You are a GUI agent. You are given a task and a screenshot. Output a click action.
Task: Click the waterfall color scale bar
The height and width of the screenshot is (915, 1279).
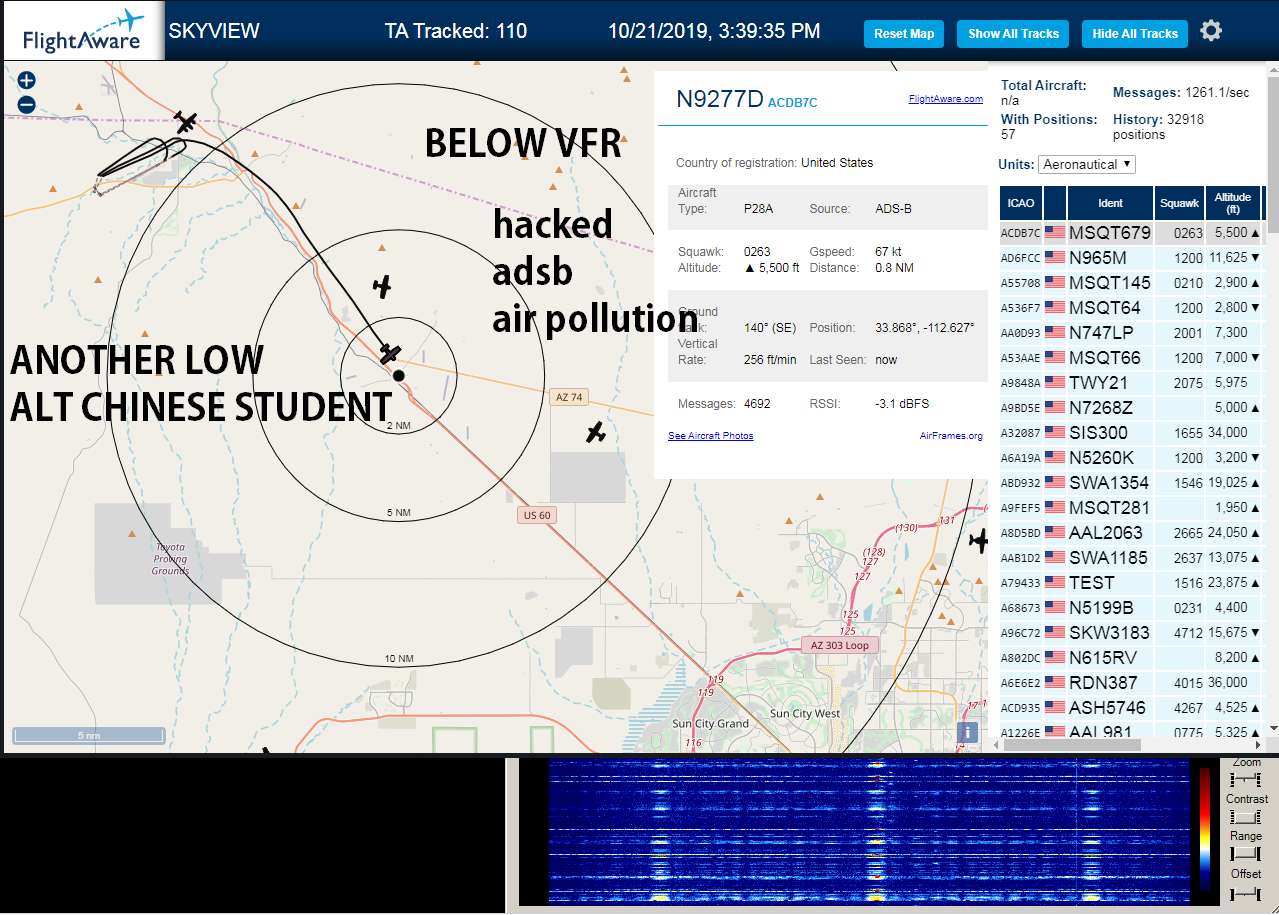1205,831
